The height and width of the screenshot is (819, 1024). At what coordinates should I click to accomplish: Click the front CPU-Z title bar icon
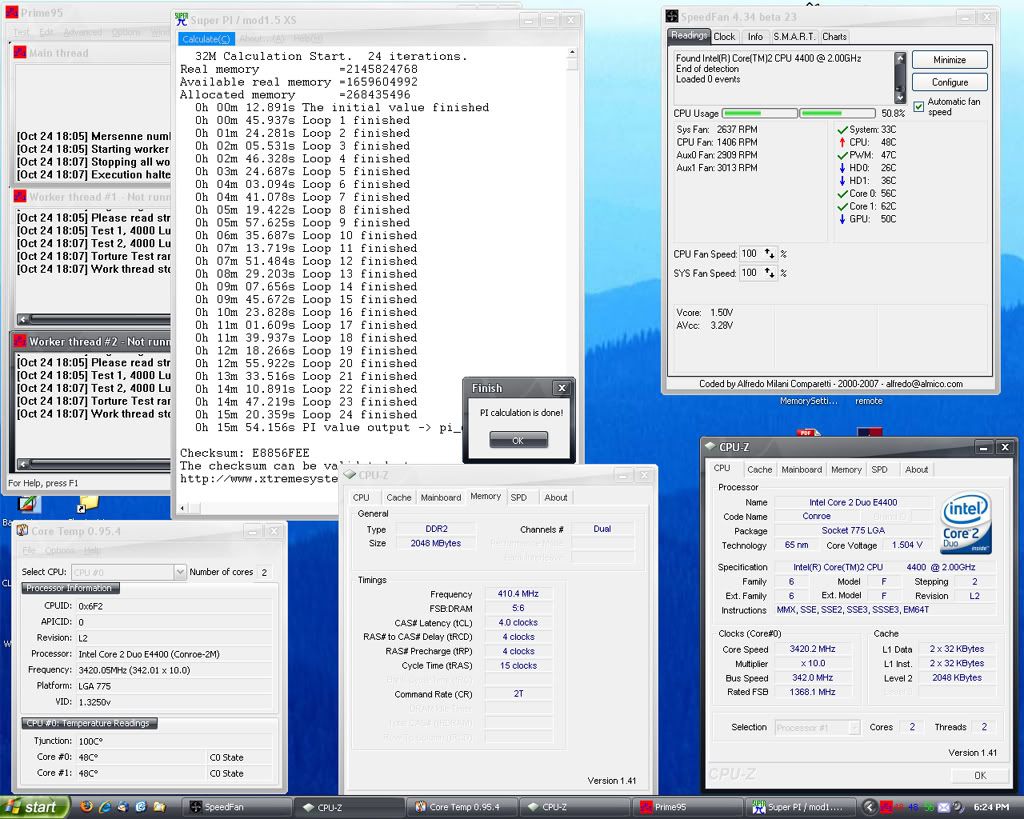click(x=710, y=447)
